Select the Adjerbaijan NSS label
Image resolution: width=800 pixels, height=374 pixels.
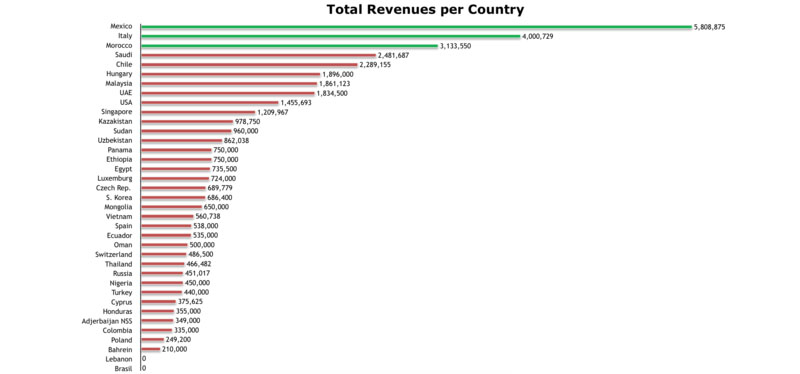(107, 321)
